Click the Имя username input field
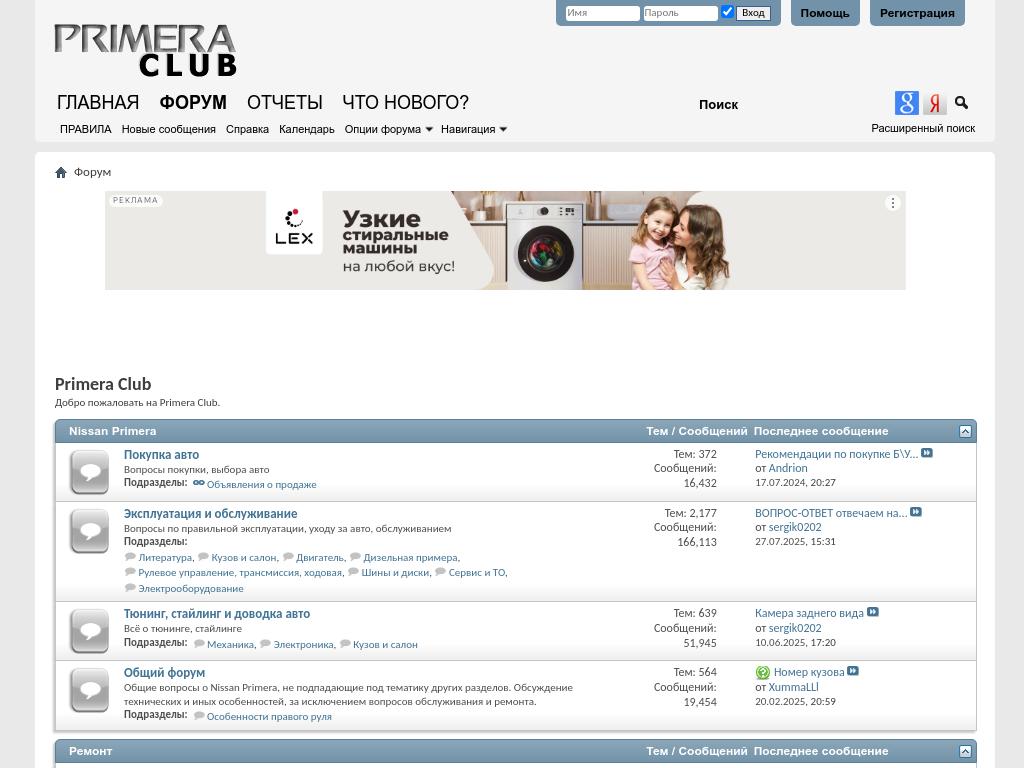1024x768 pixels. click(602, 13)
